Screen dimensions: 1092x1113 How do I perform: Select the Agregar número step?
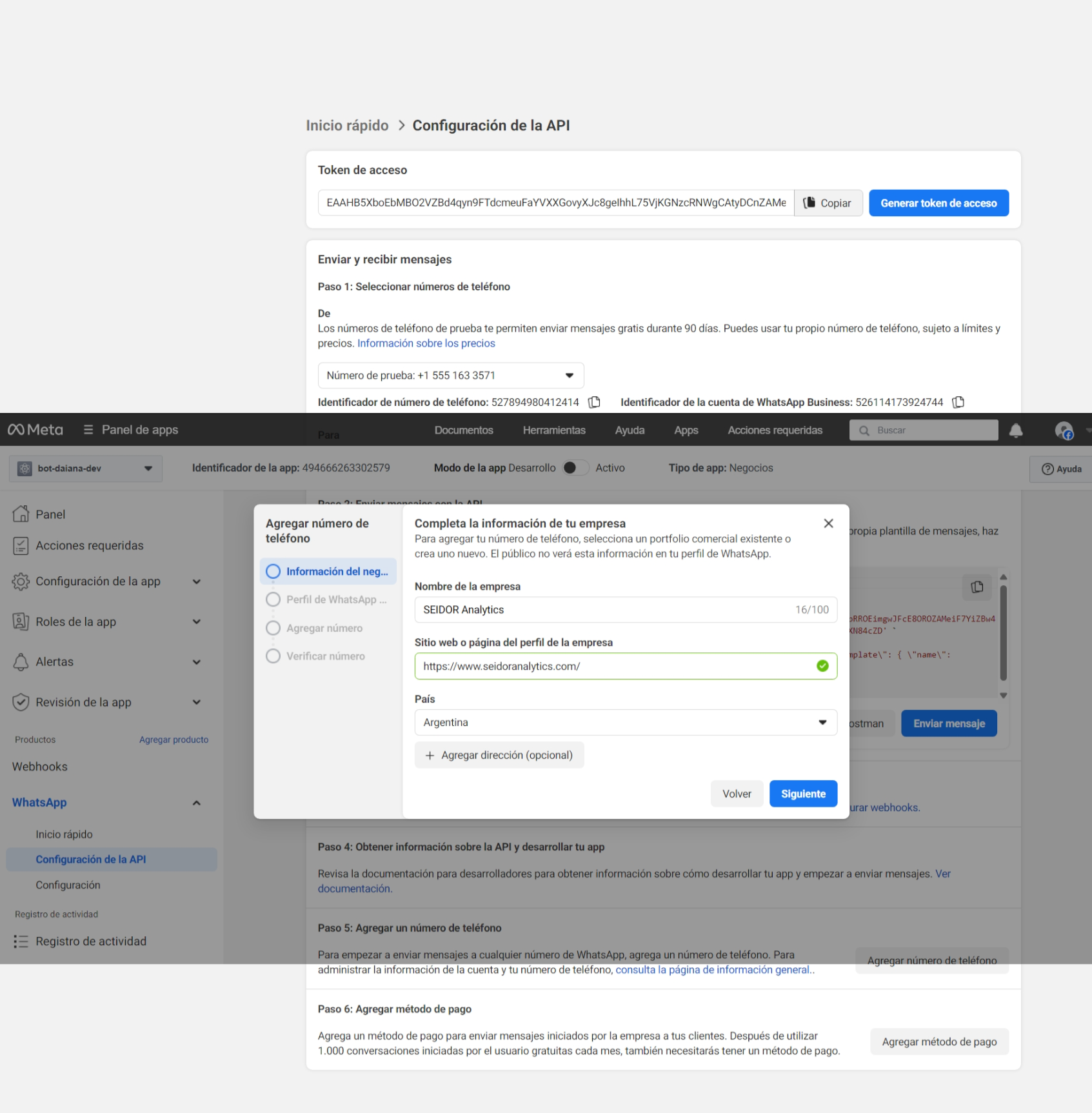tap(314, 628)
